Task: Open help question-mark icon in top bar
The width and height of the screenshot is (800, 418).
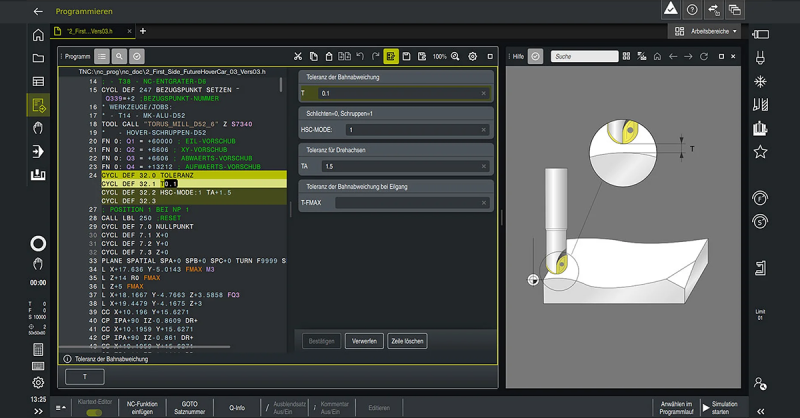Action: click(x=692, y=9)
